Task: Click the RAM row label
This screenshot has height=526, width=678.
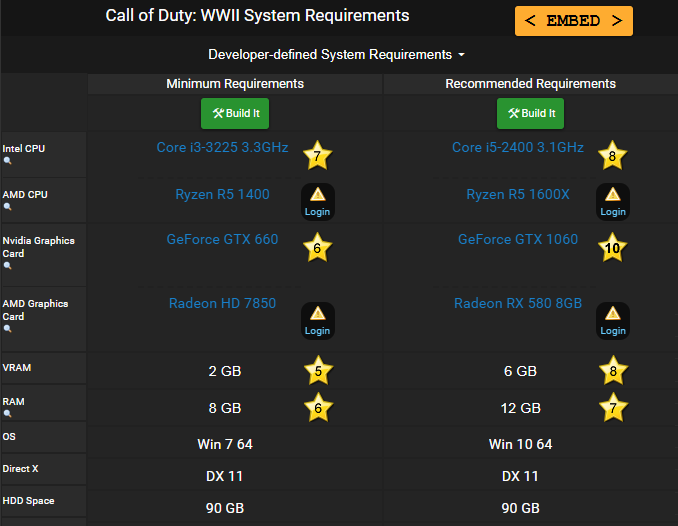Action: pyautogui.click(x=13, y=401)
